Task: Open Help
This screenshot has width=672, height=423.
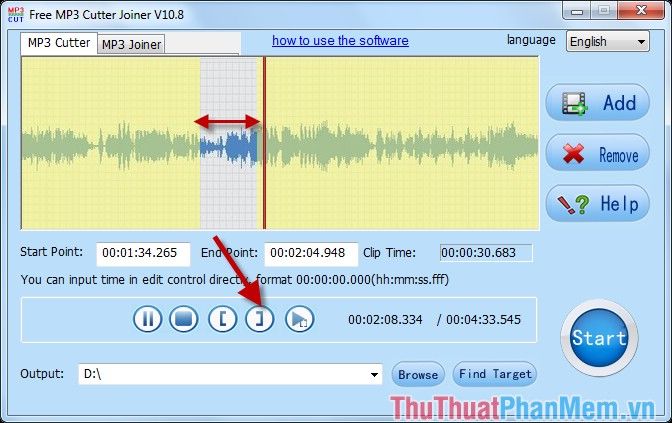Action: [x=597, y=204]
